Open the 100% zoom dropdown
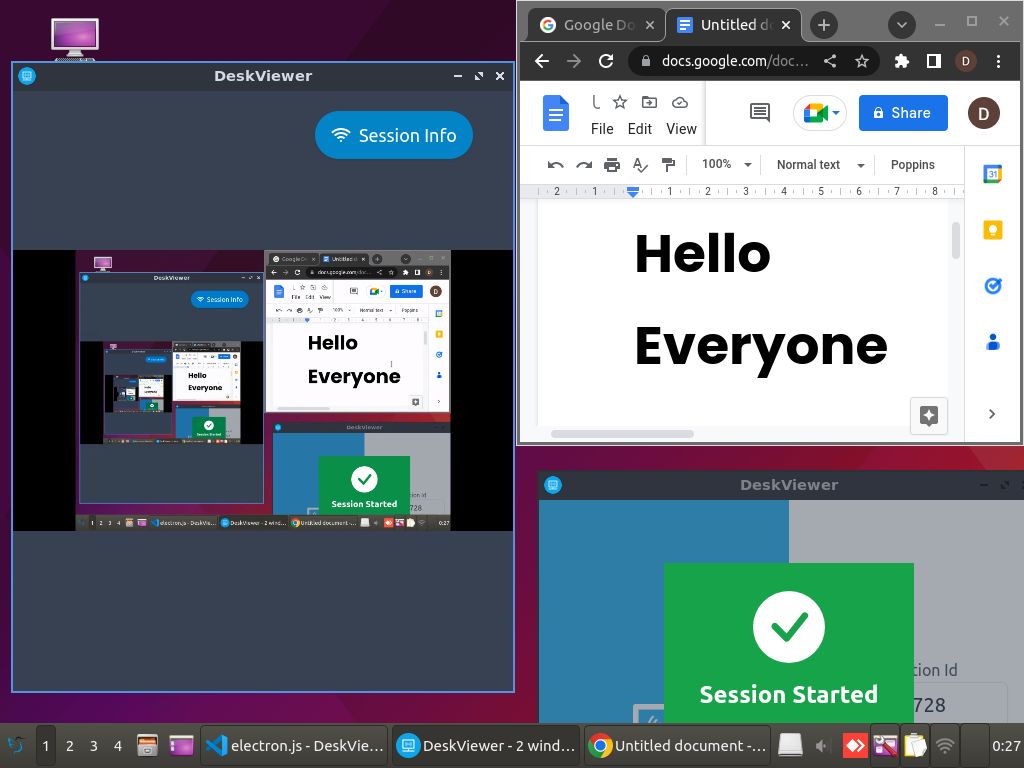Image resolution: width=1024 pixels, height=768 pixels. 726,165
